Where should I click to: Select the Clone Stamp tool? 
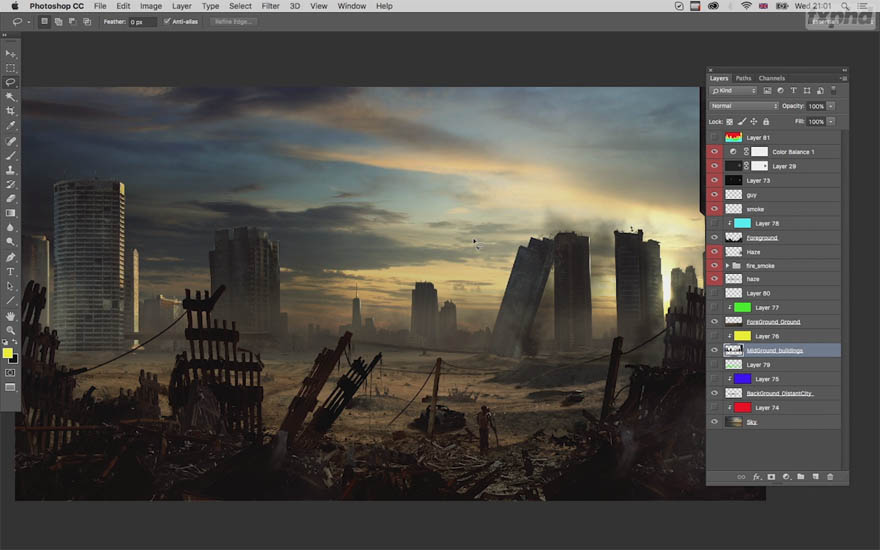point(10,169)
